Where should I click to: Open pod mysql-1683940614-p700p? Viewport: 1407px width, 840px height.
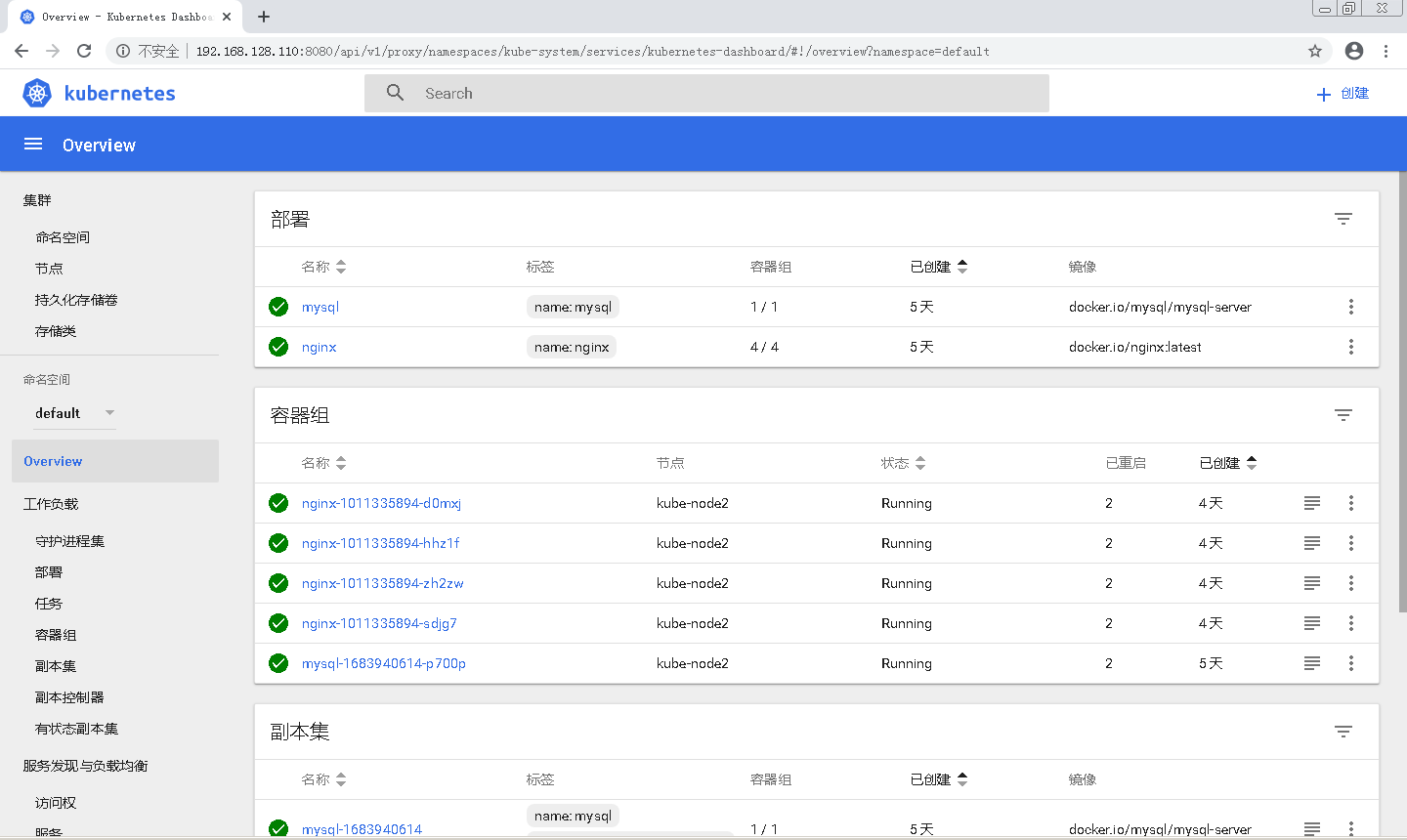[x=383, y=663]
